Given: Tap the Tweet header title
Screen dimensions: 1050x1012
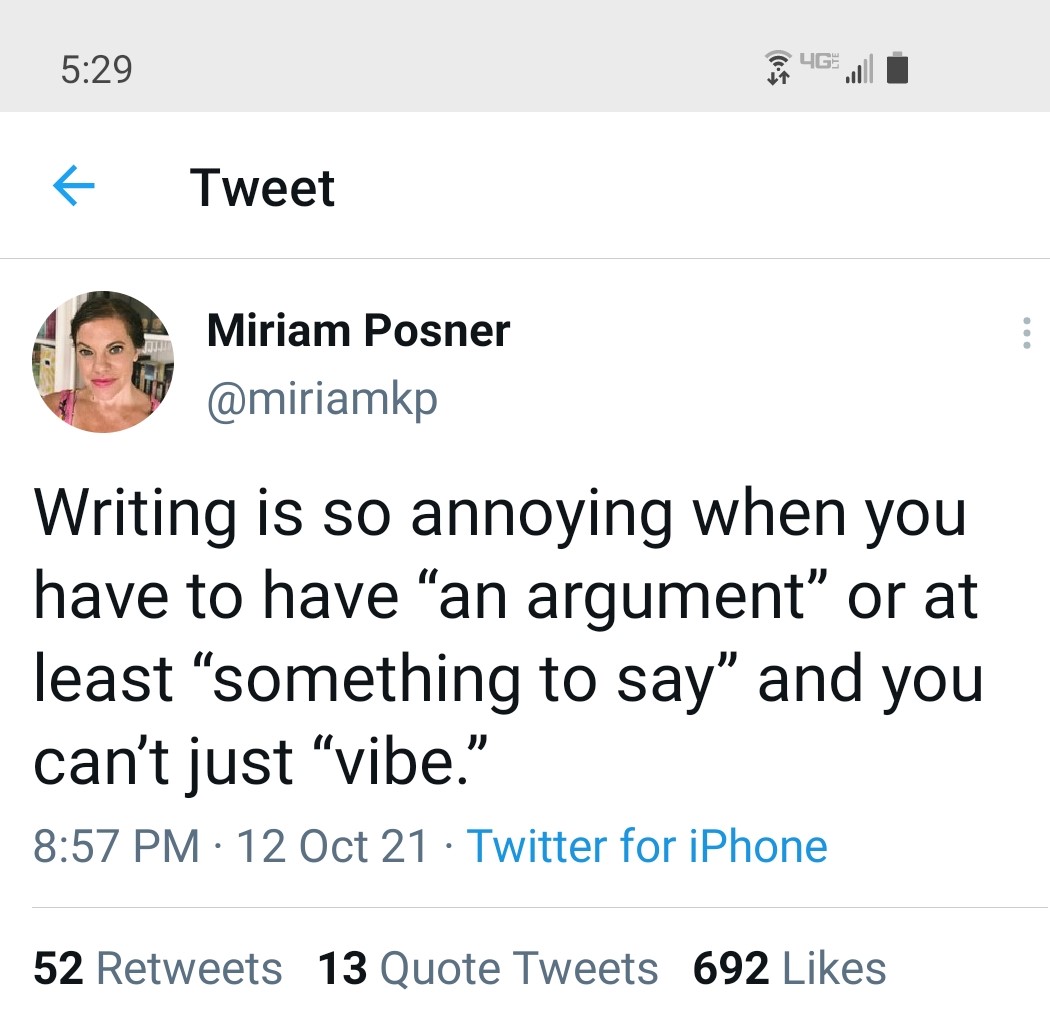Looking at the screenshot, I should pyautogui.click(x=262, y=187).
